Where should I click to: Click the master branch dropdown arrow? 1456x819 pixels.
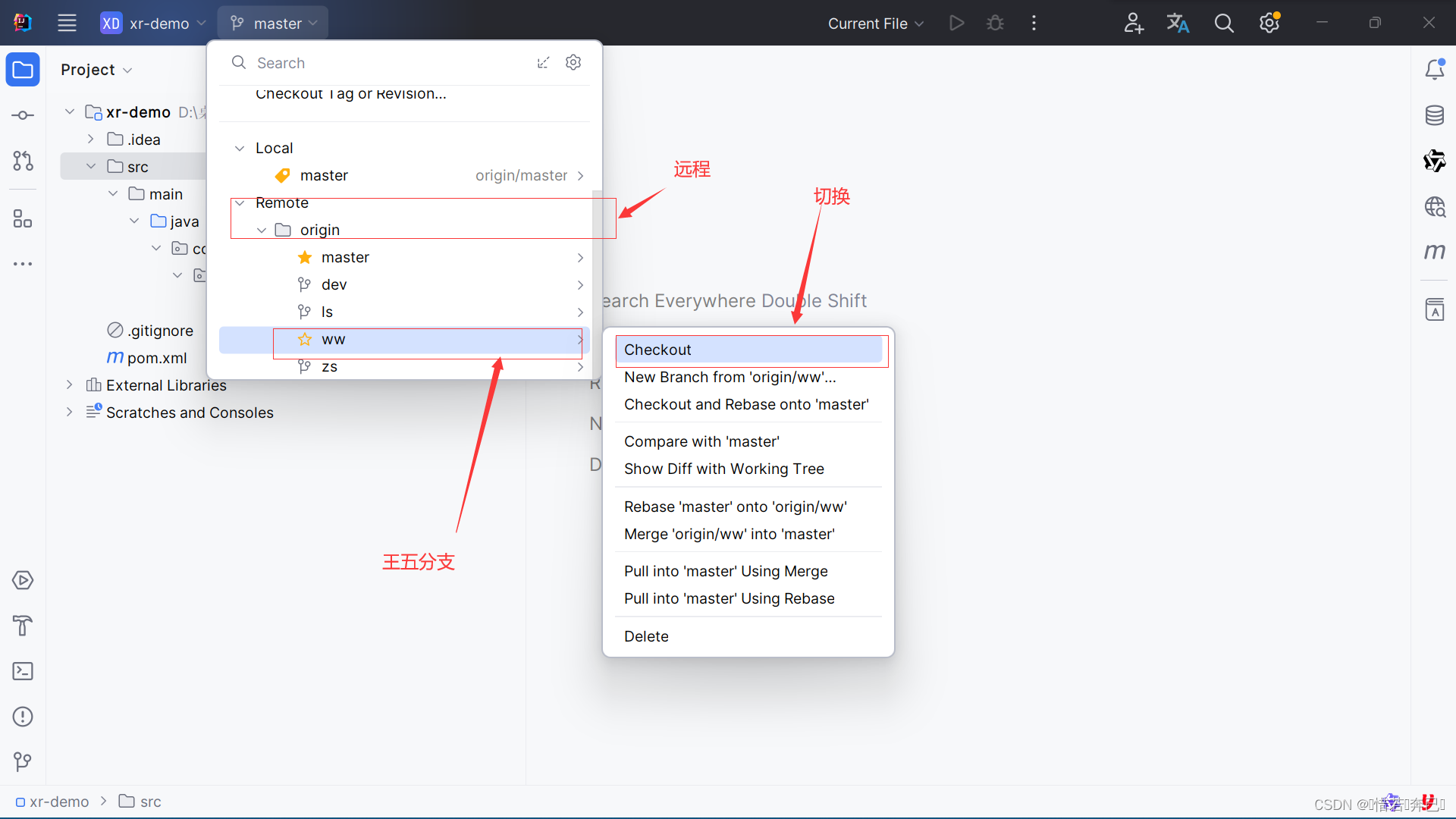click(x=317, y=22)
